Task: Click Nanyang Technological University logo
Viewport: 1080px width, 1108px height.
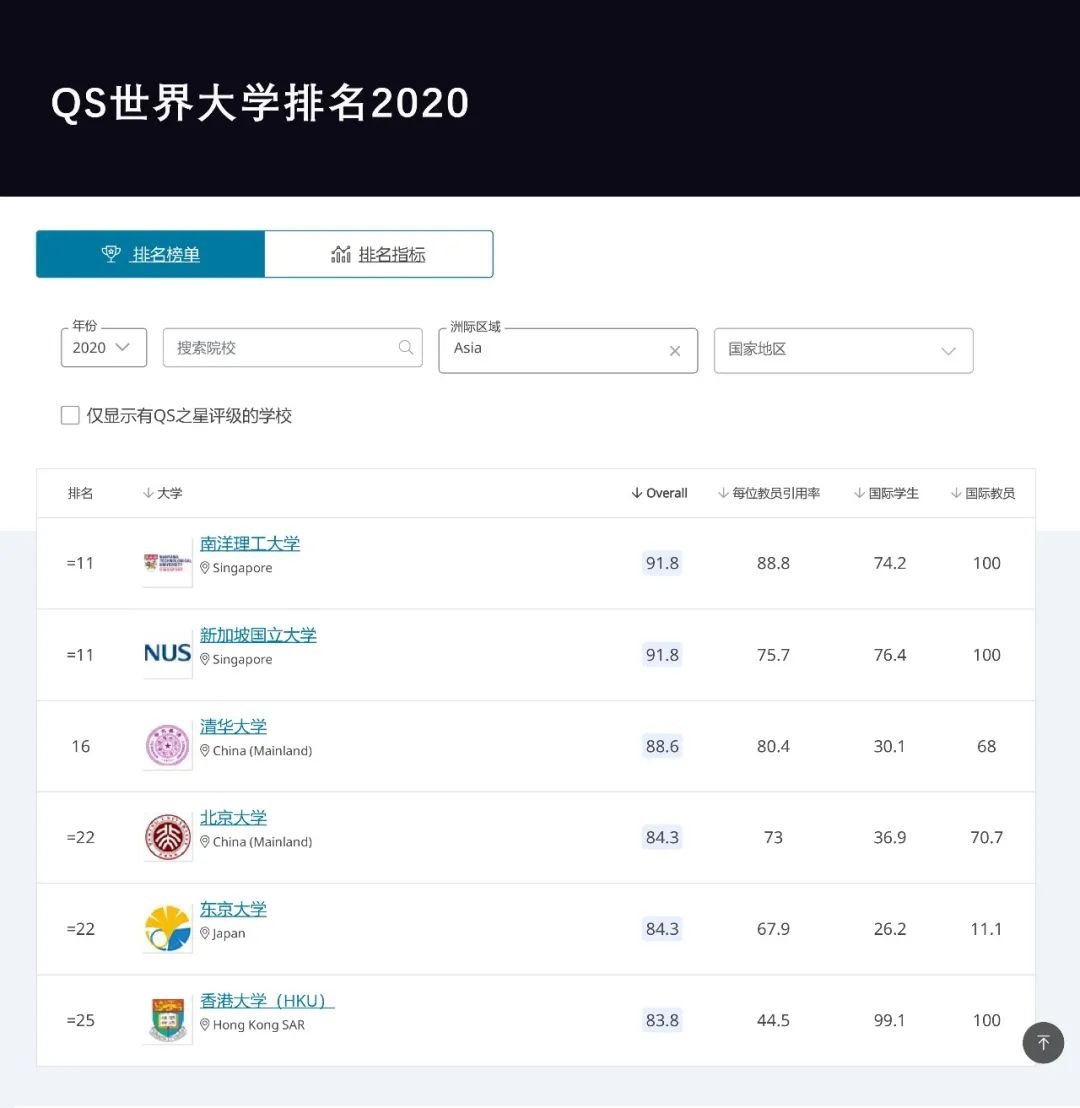Action: [167, 563]
